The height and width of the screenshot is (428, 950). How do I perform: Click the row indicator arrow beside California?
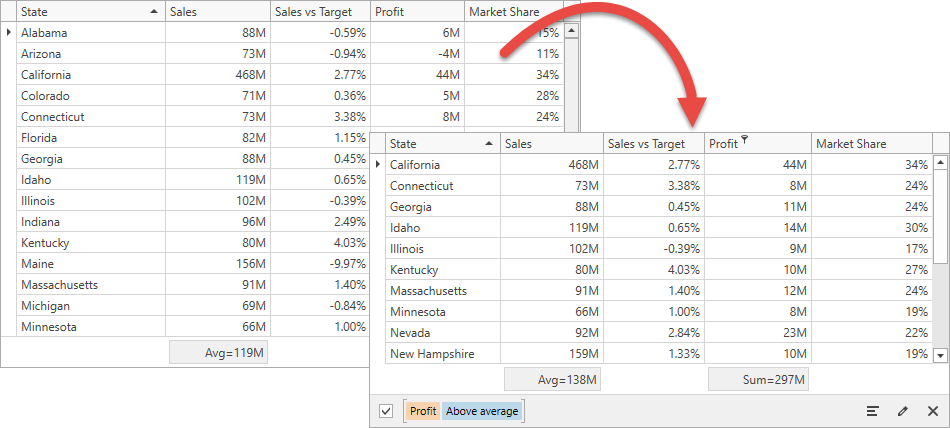tap(378, 164)
